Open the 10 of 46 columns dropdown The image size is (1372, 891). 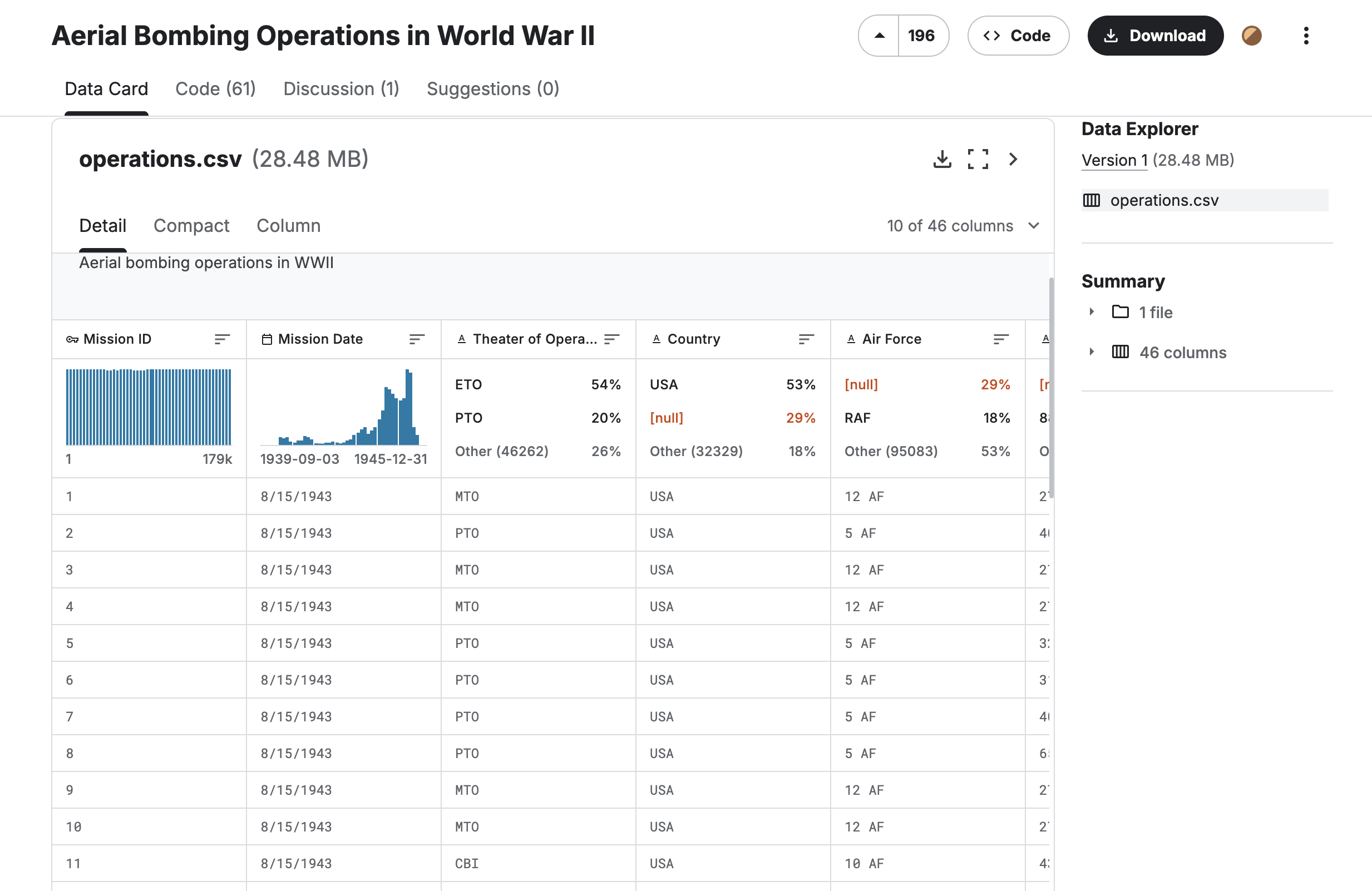point(963,226)
